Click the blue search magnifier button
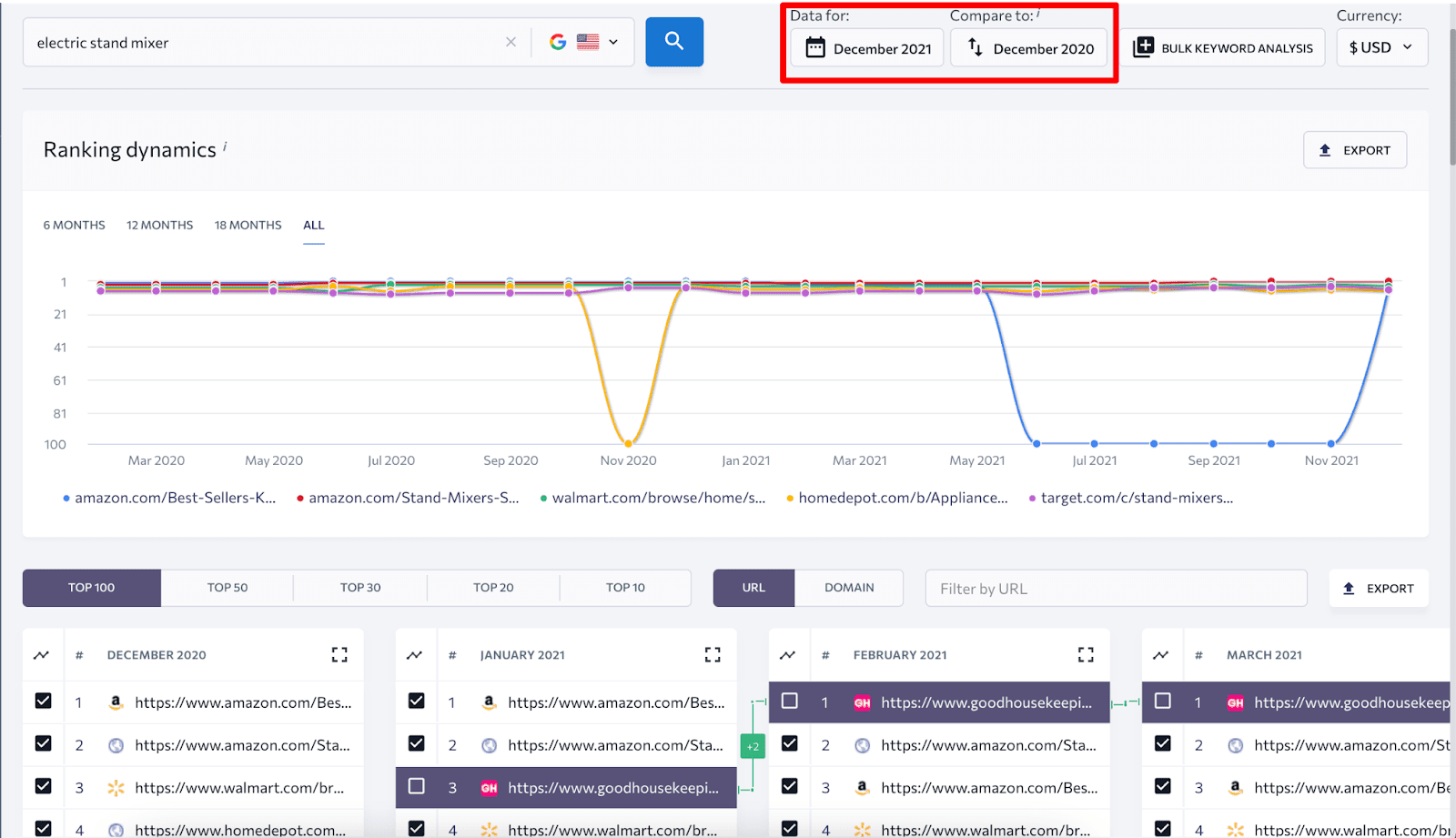The image size is (1456, 838). pos(674,42)
